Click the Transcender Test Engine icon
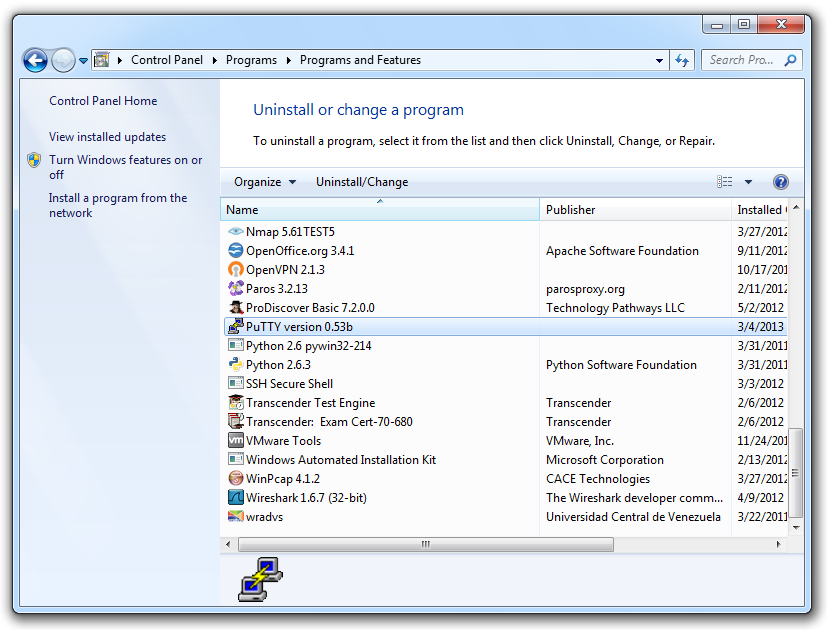The width and height of the screenshot is (827, 630). [235, 402]
